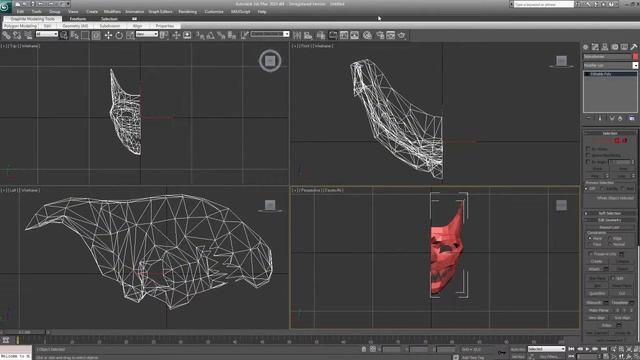Click the Editable Poly entry in stack
This screenshot has width=640, height=360.
tap(611, 74)
